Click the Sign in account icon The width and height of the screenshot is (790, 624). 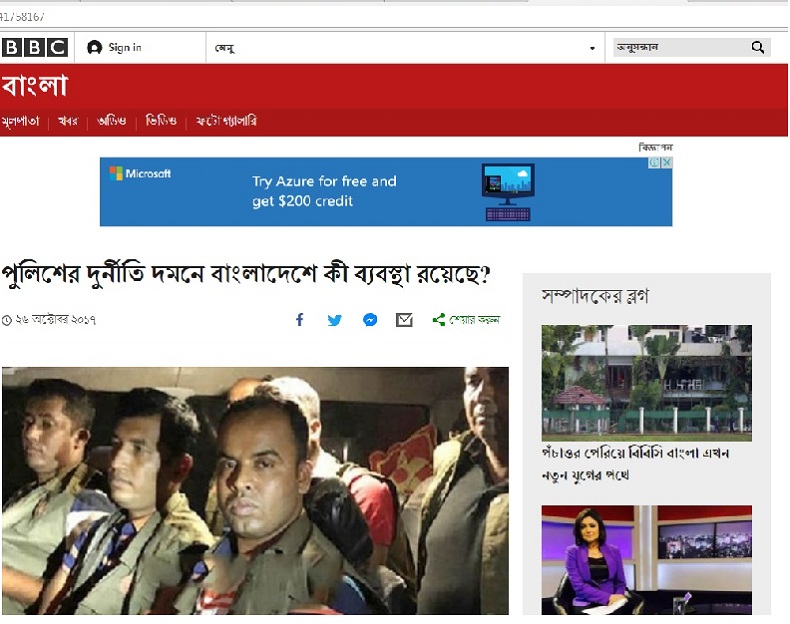(x=95, y=47)
